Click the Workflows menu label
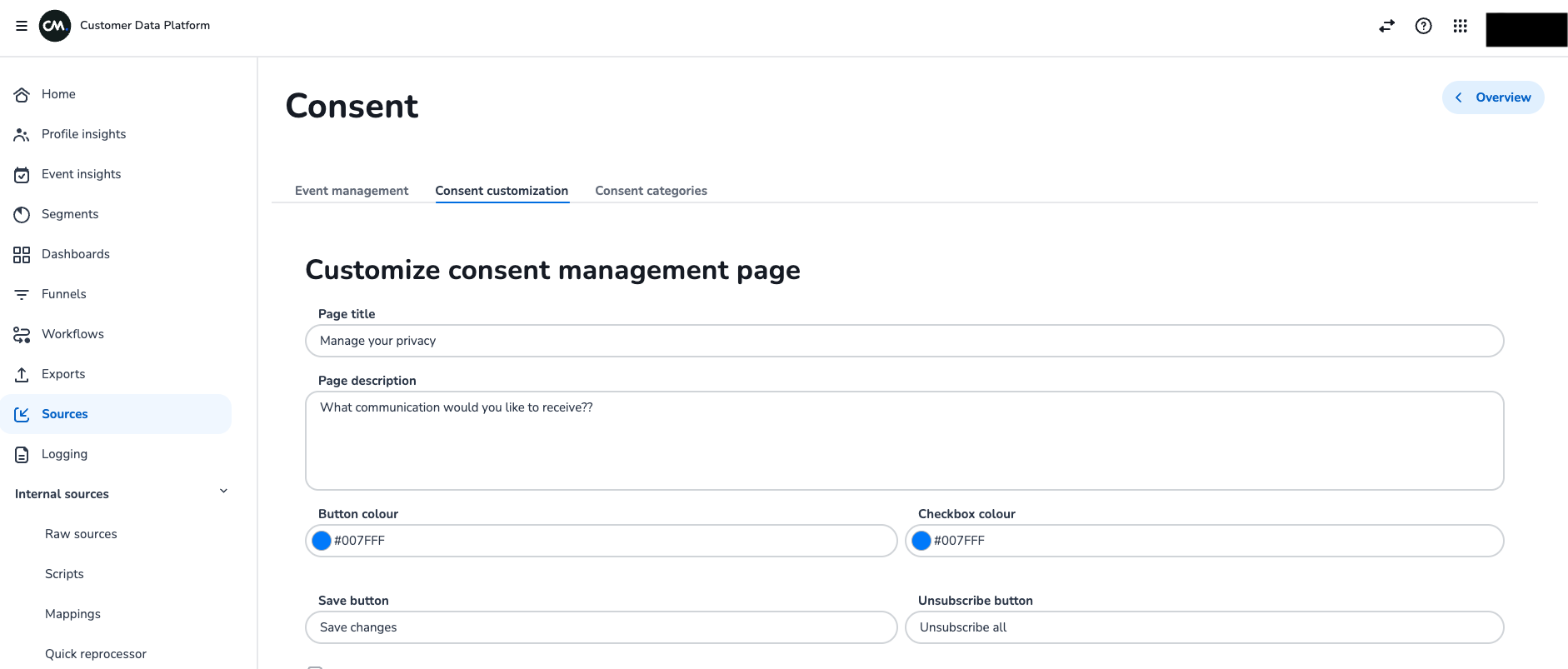 pos(72,334)
